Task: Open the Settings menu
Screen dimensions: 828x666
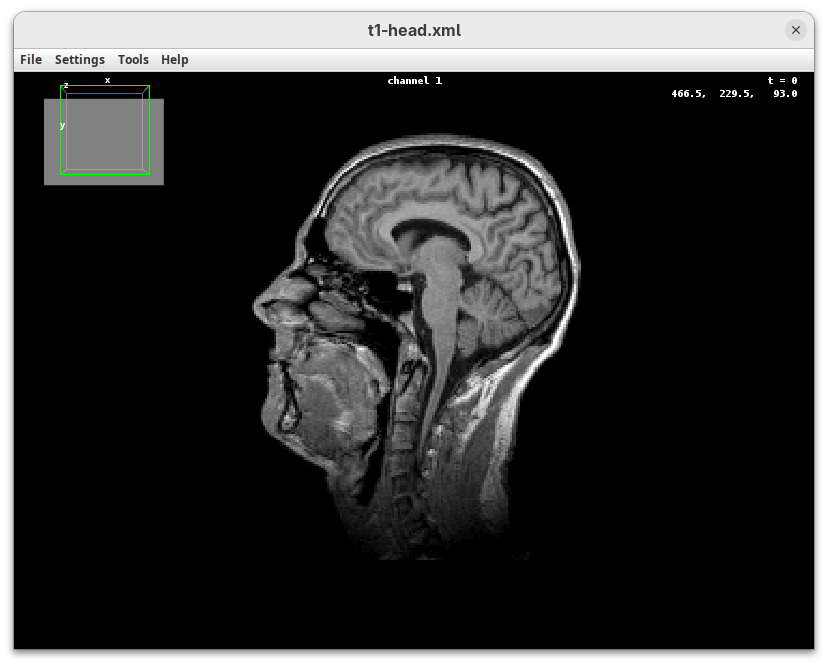Action: [x=80, y=60]
